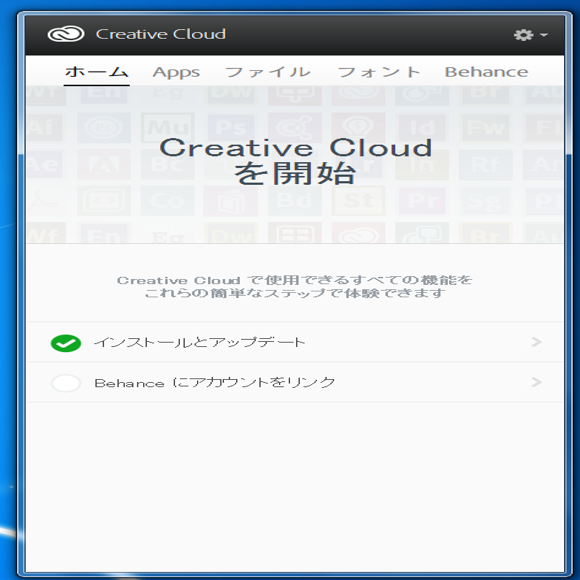Click the Creative Cloud で使用できる description text
This screenshot has height=580, width=580.
295,287
